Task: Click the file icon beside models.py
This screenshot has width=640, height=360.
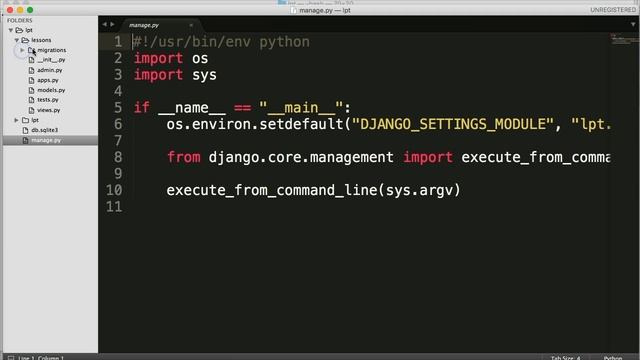Action: [x=31, y=90]
